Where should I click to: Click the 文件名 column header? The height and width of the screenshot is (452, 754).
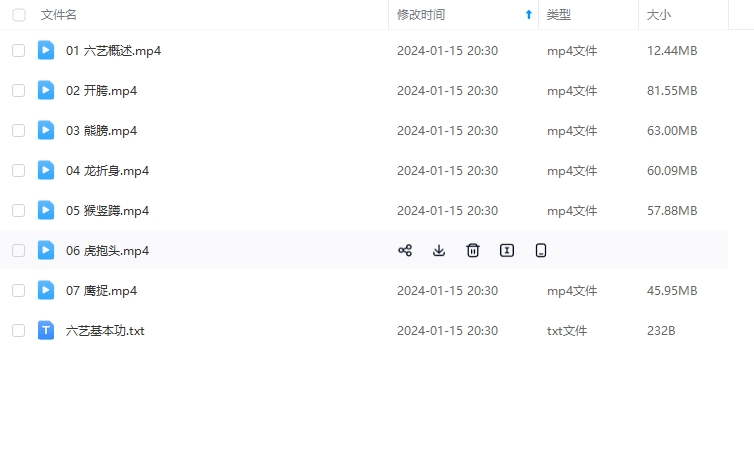(x=59, y=15)
